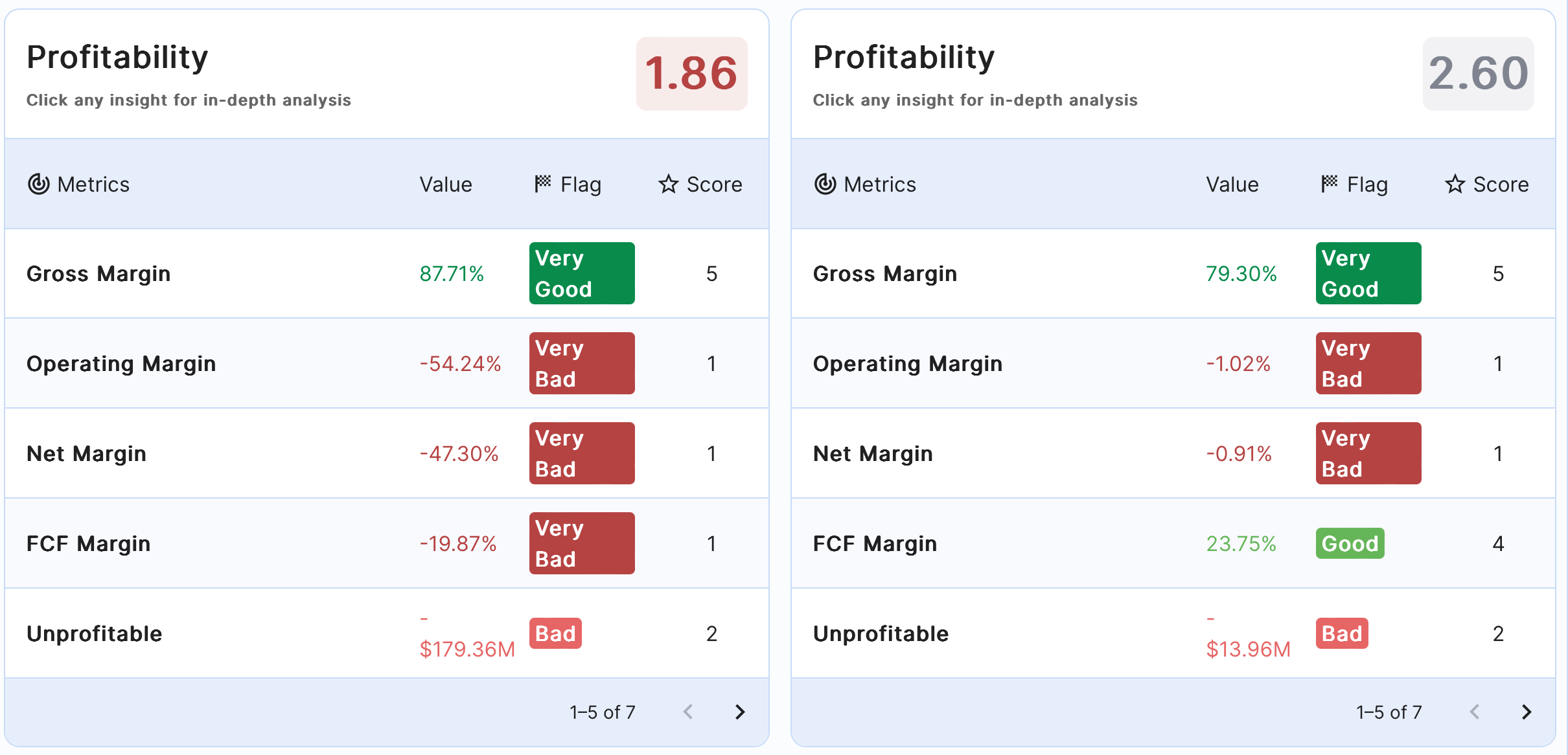Click the Metrics target icon in right panel
The image size is (1568, 755).
click(825, 185)
